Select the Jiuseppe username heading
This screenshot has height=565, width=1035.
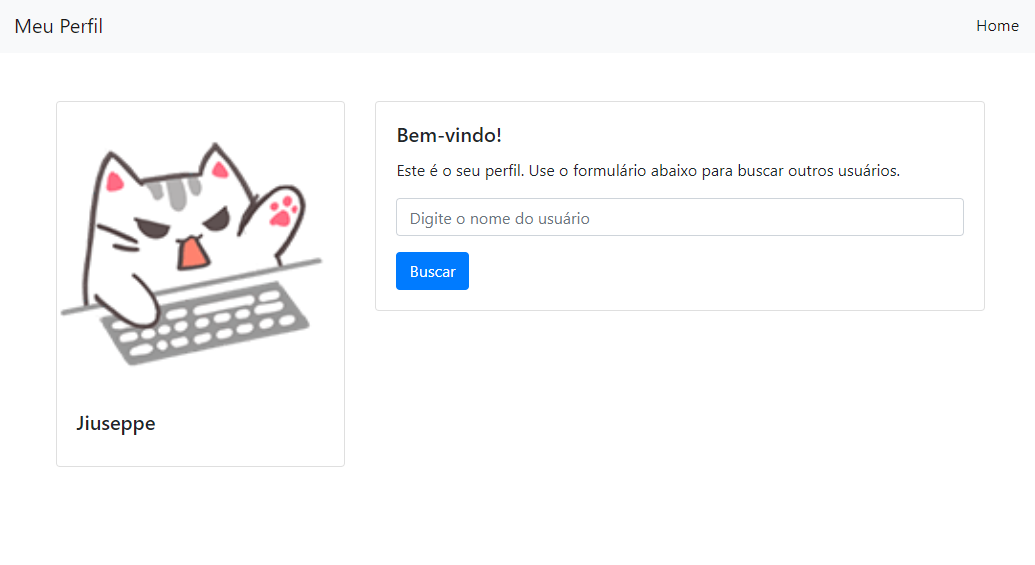pos(116,423)
